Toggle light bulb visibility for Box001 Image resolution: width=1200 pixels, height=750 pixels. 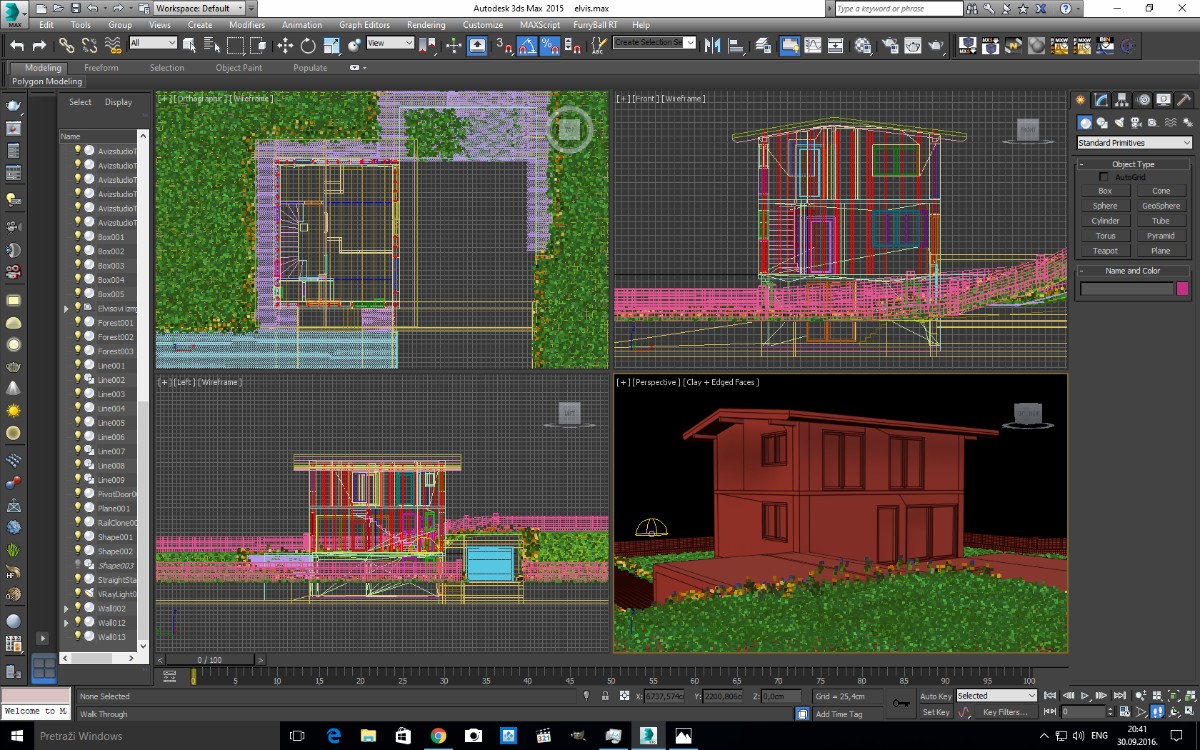point(77,237)
